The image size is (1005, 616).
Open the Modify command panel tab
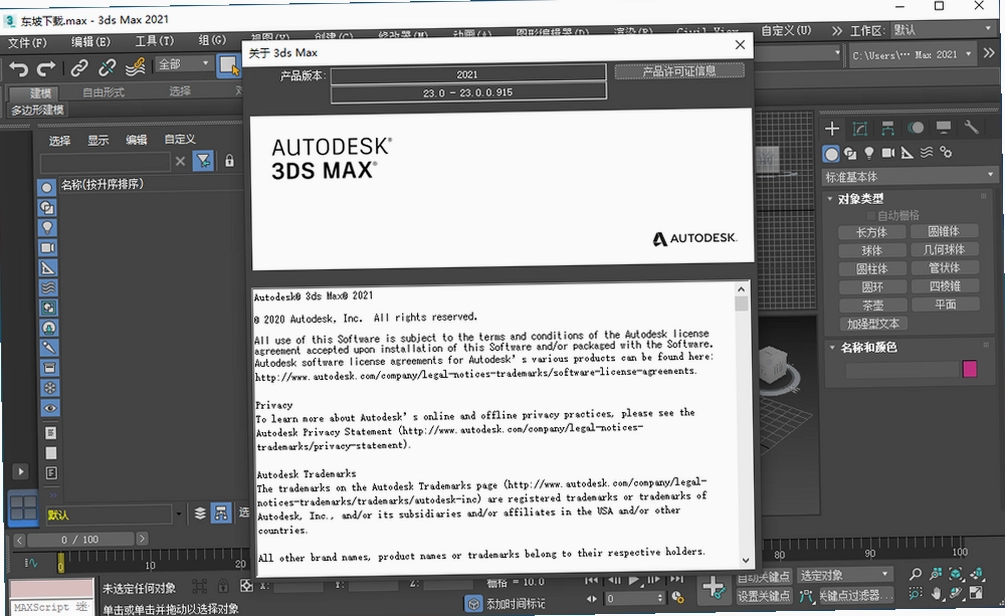point(860,129)
